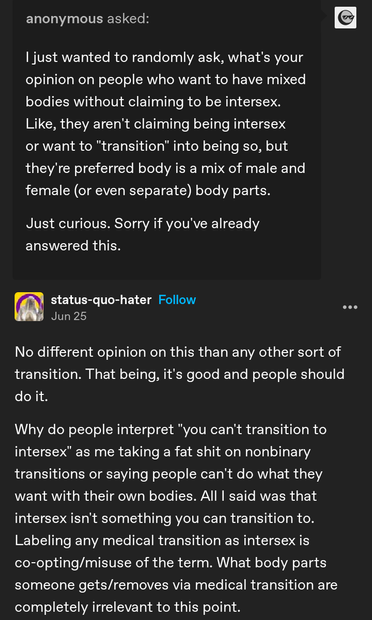
Task: Click the line 'Like, they aren't claiming being intersex'
Action: [x=155, y=124]
